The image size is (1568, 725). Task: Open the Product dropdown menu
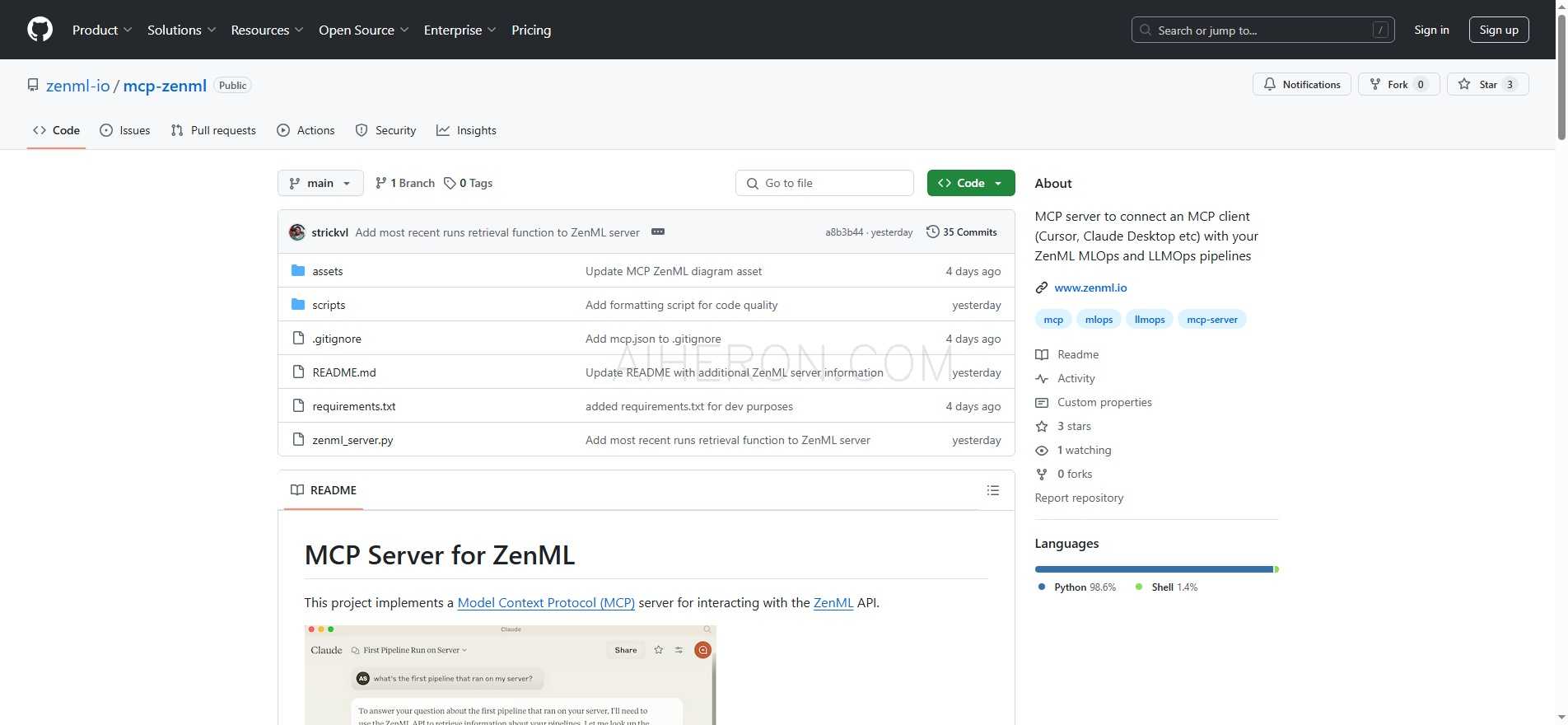102,30
